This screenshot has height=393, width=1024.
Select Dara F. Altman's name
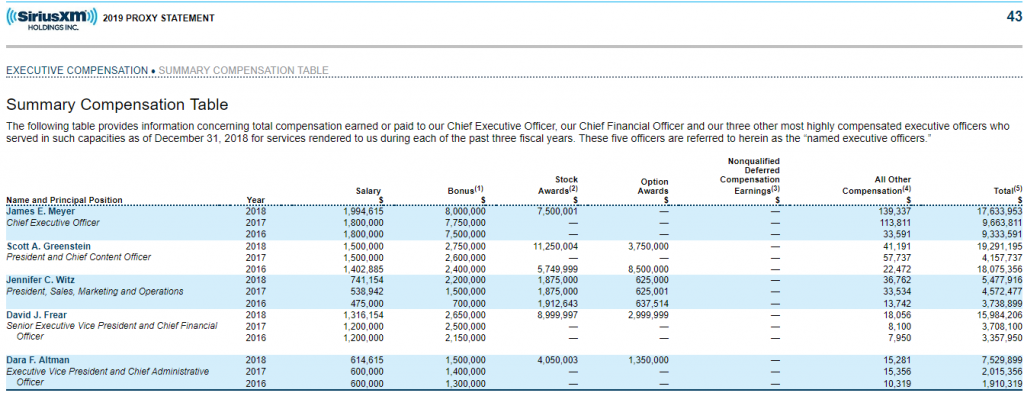coord(38,360)
